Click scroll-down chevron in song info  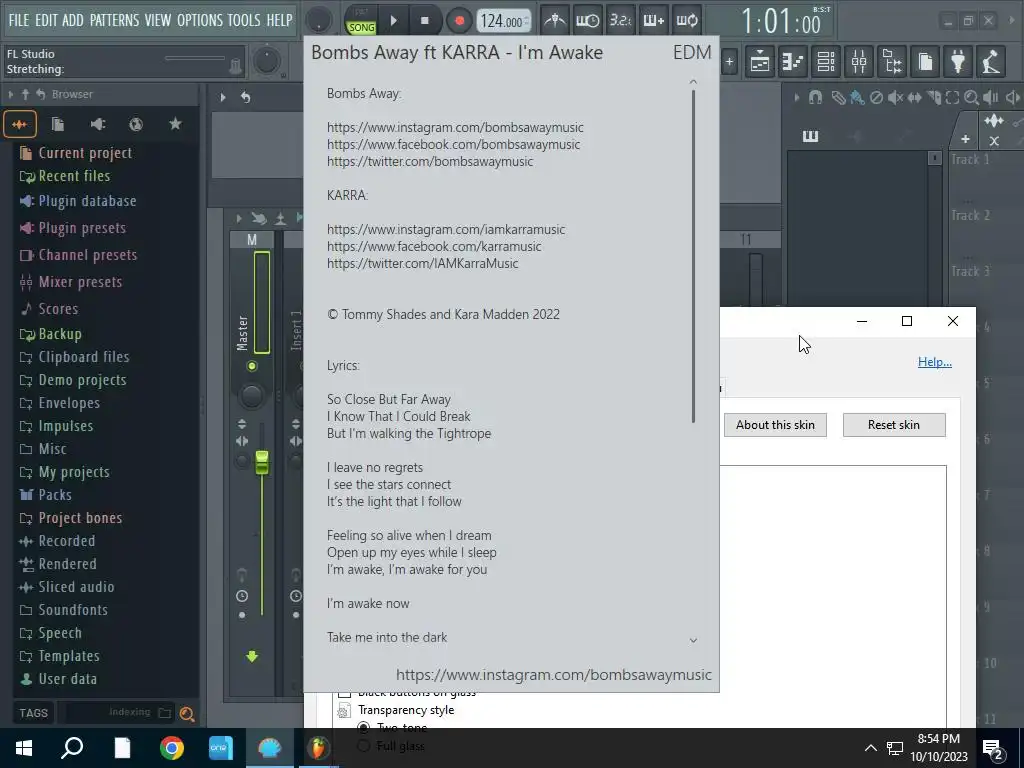693,640
